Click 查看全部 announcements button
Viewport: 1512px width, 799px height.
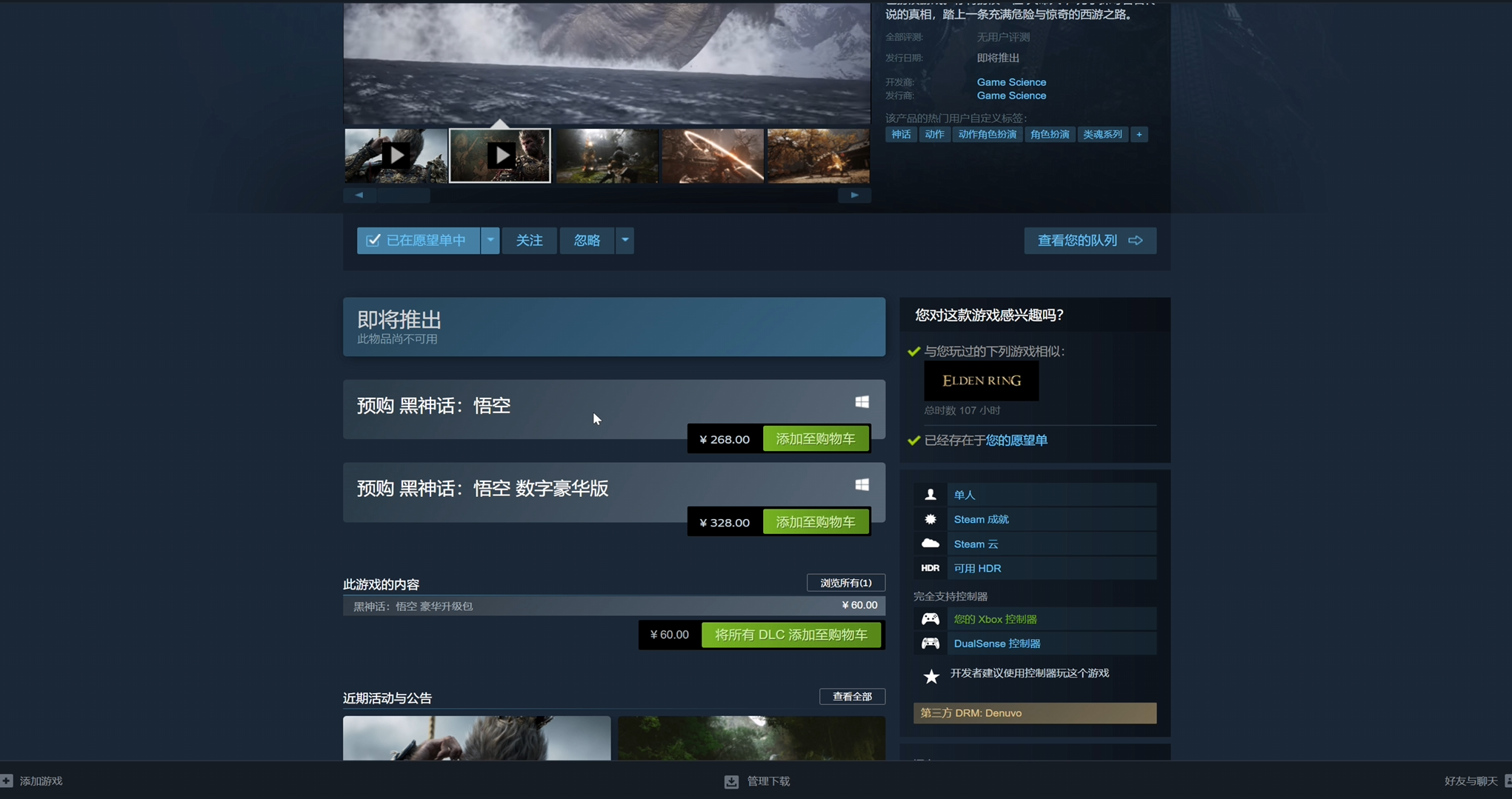coord(852,697)
